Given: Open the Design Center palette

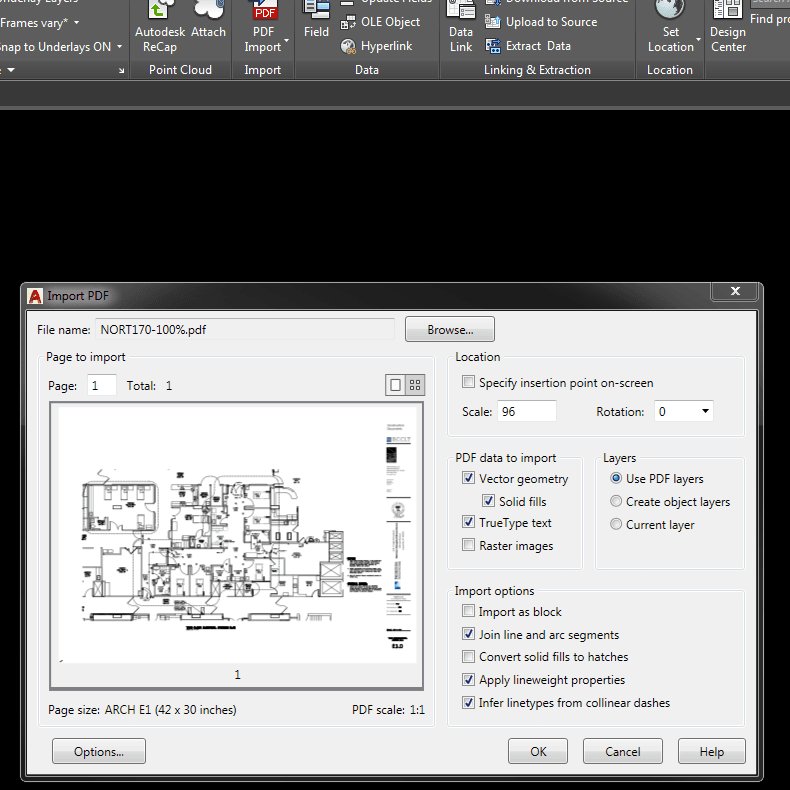Looking at the screenshot, I should coord(728,28).
